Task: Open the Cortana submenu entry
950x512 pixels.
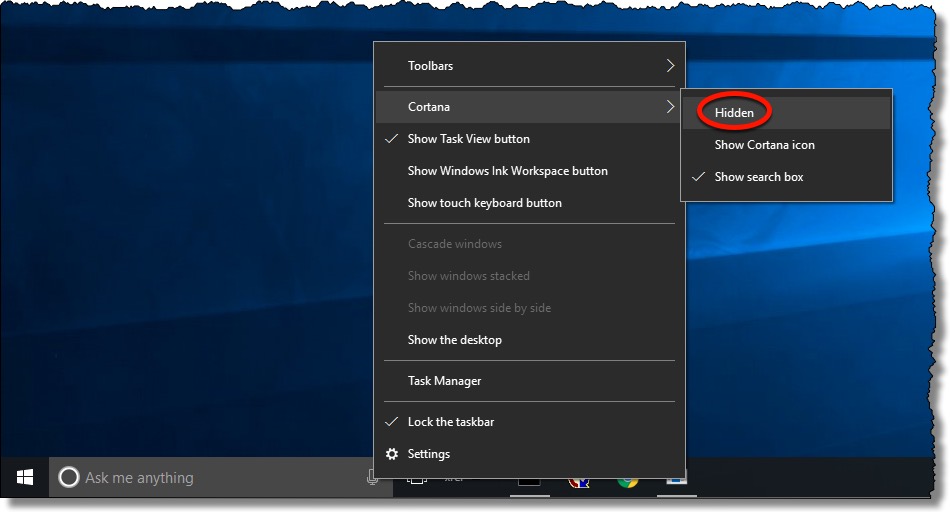Action: pos(530,107)
